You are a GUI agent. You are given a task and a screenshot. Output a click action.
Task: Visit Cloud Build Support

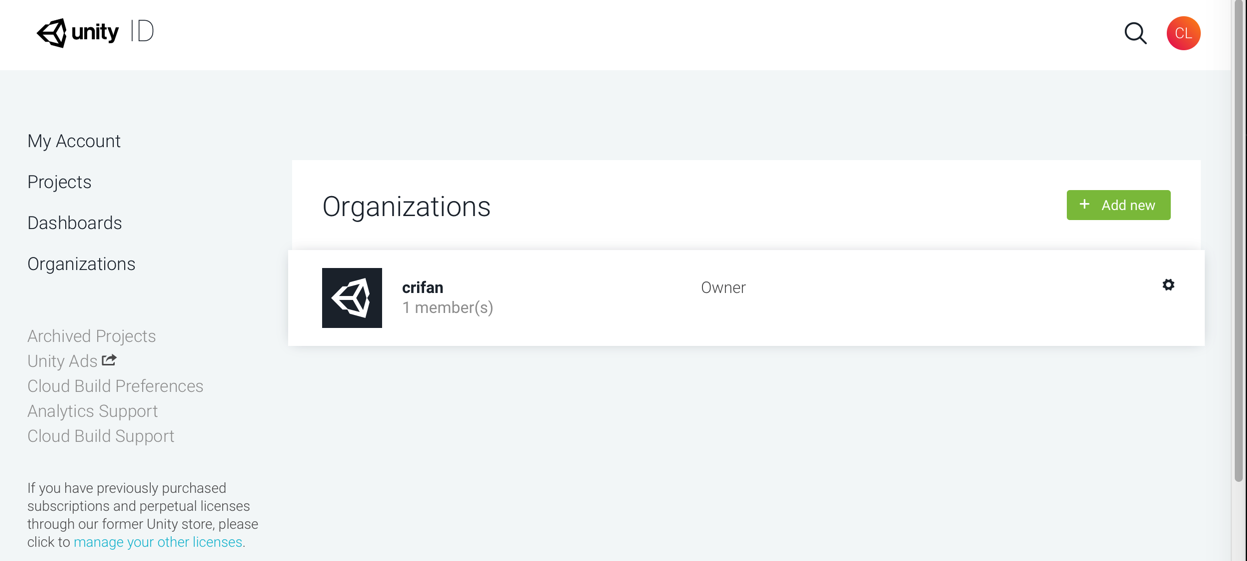[100, 436]
